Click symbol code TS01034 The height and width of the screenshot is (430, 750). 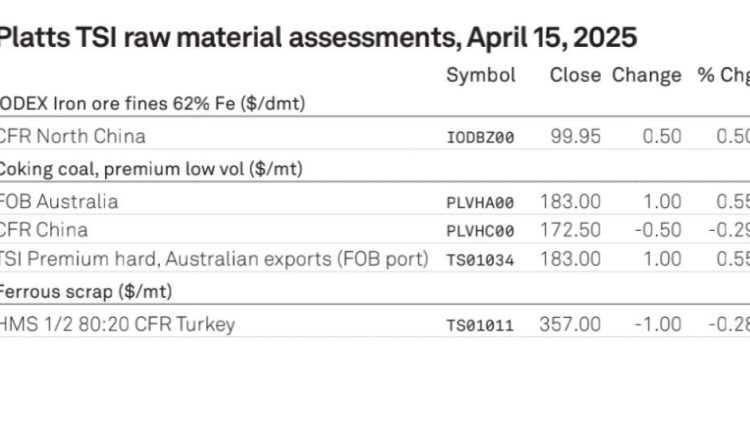coord(480,260)
